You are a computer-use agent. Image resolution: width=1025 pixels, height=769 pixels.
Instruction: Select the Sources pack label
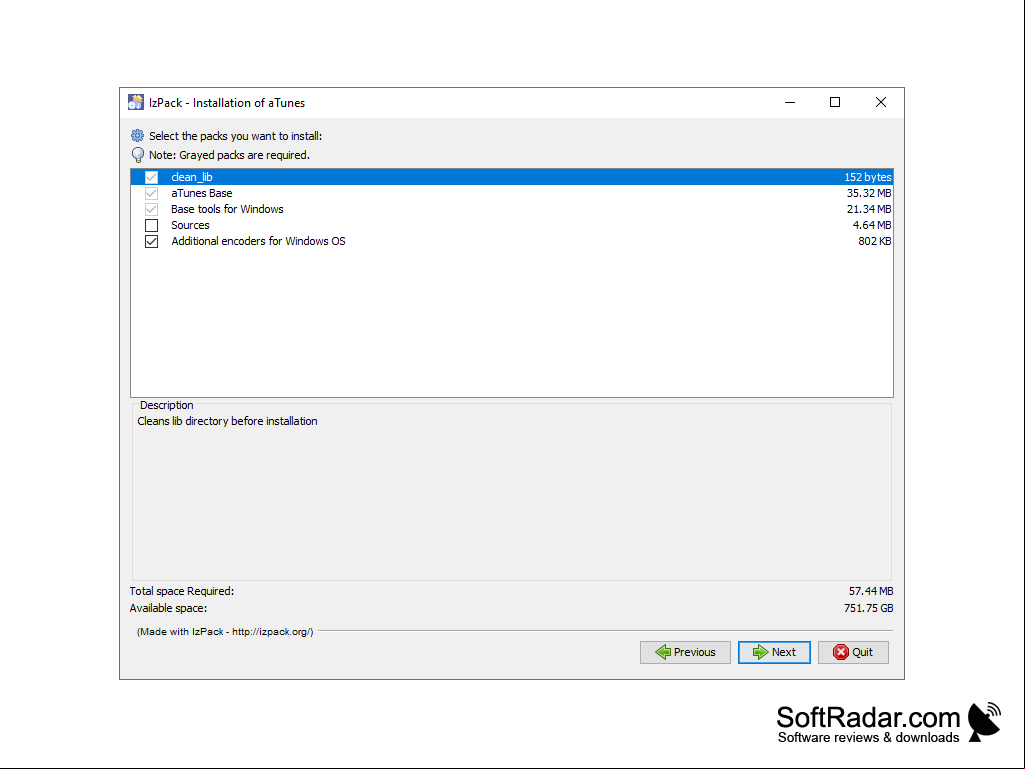tap(190, 226)
